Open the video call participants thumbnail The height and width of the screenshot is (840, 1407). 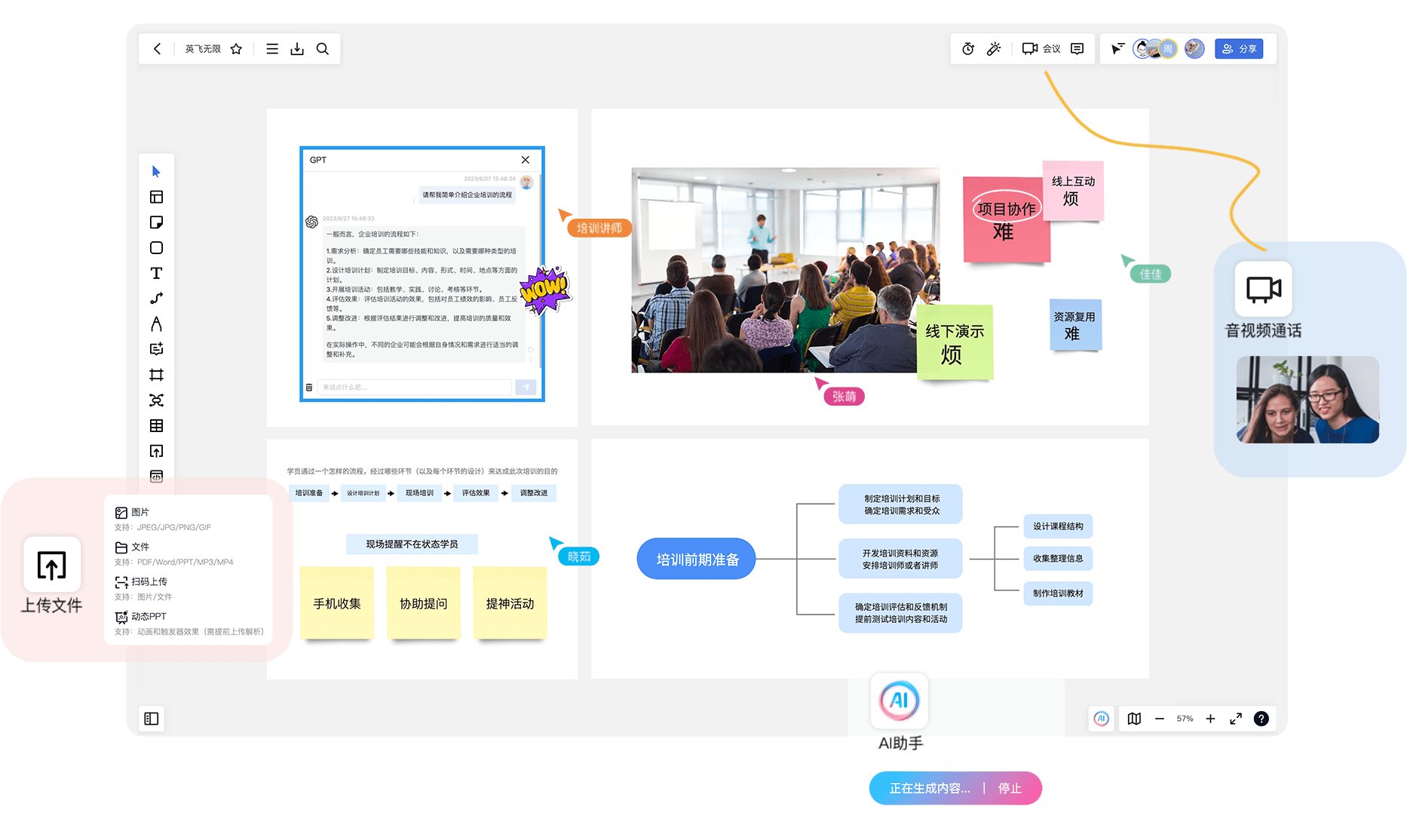(1307, 400)
